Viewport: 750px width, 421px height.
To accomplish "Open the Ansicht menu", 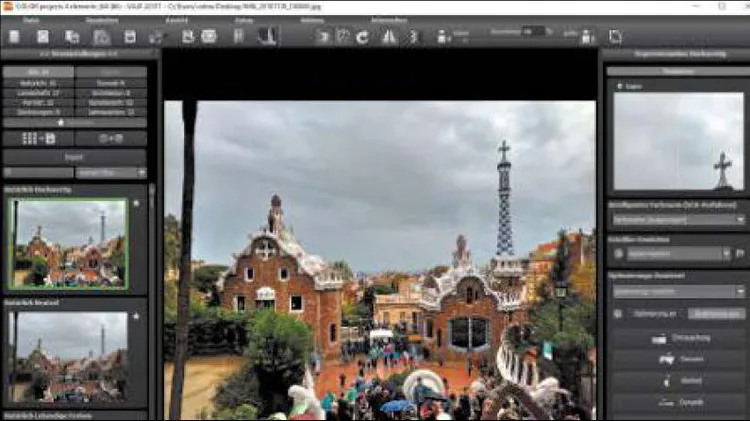I will [176, 21].
